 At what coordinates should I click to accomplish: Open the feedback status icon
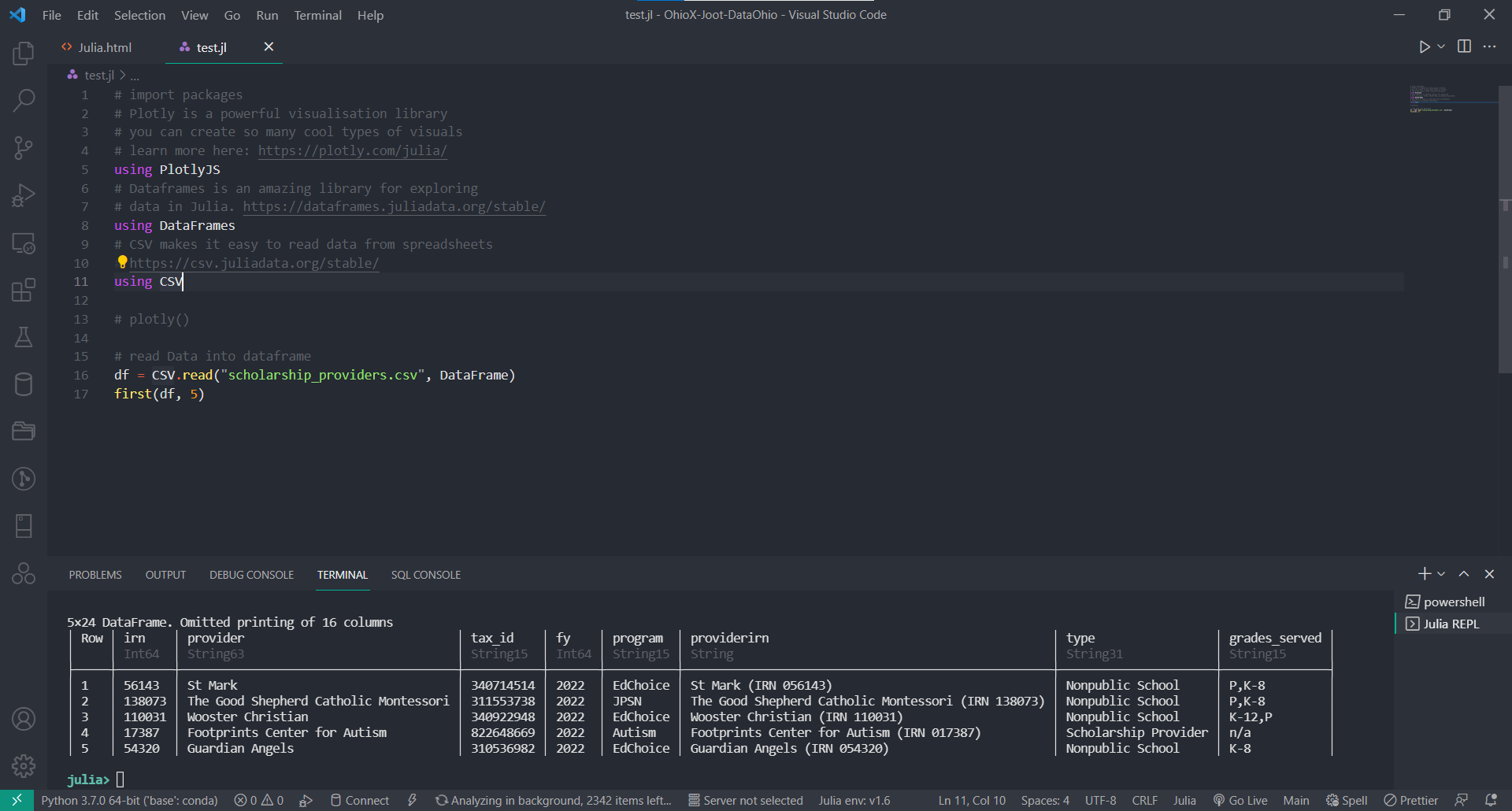tap(1461, 800)
